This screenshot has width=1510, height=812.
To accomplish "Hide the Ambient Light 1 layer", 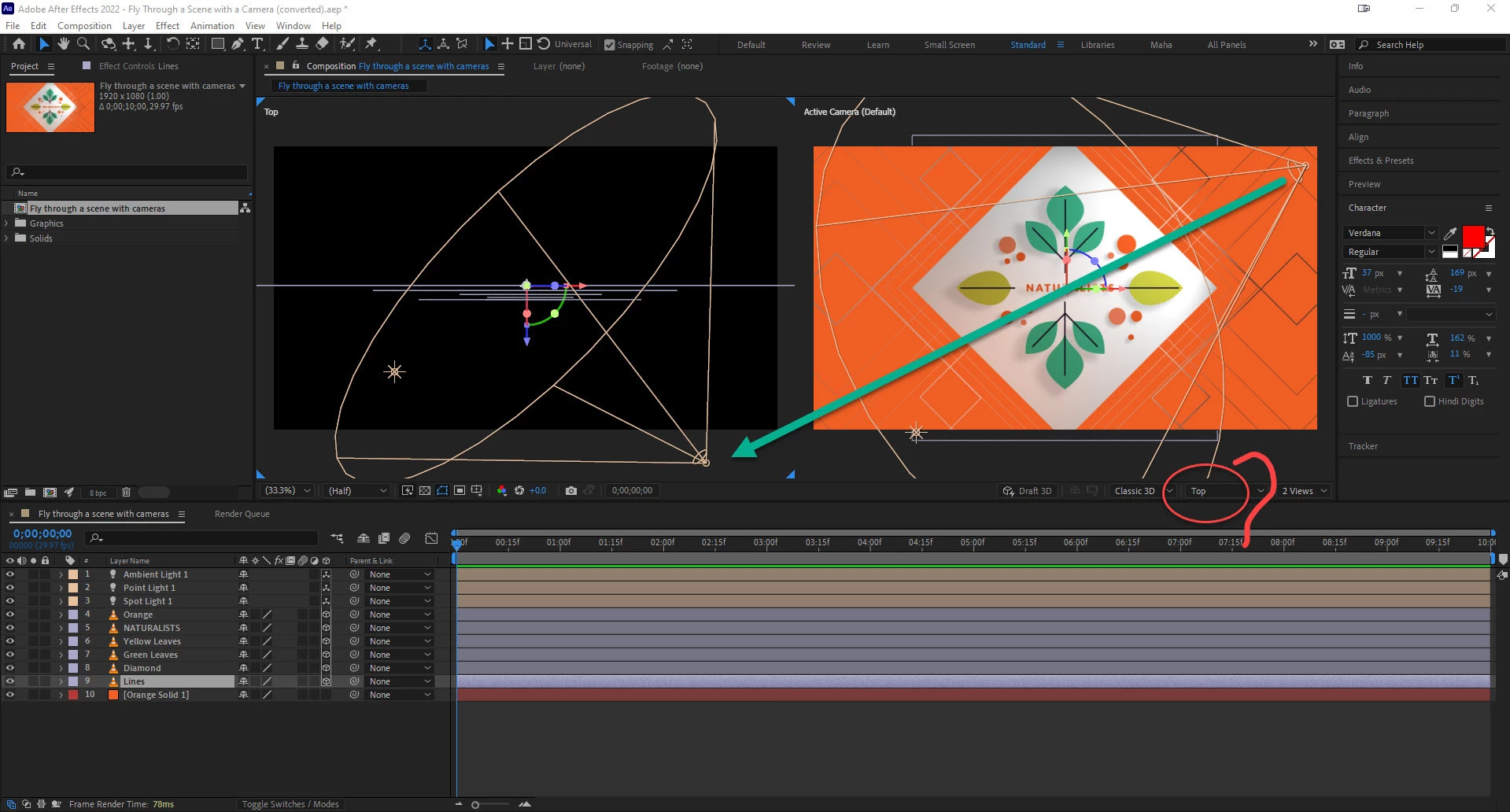I will (x=9, y=574).
